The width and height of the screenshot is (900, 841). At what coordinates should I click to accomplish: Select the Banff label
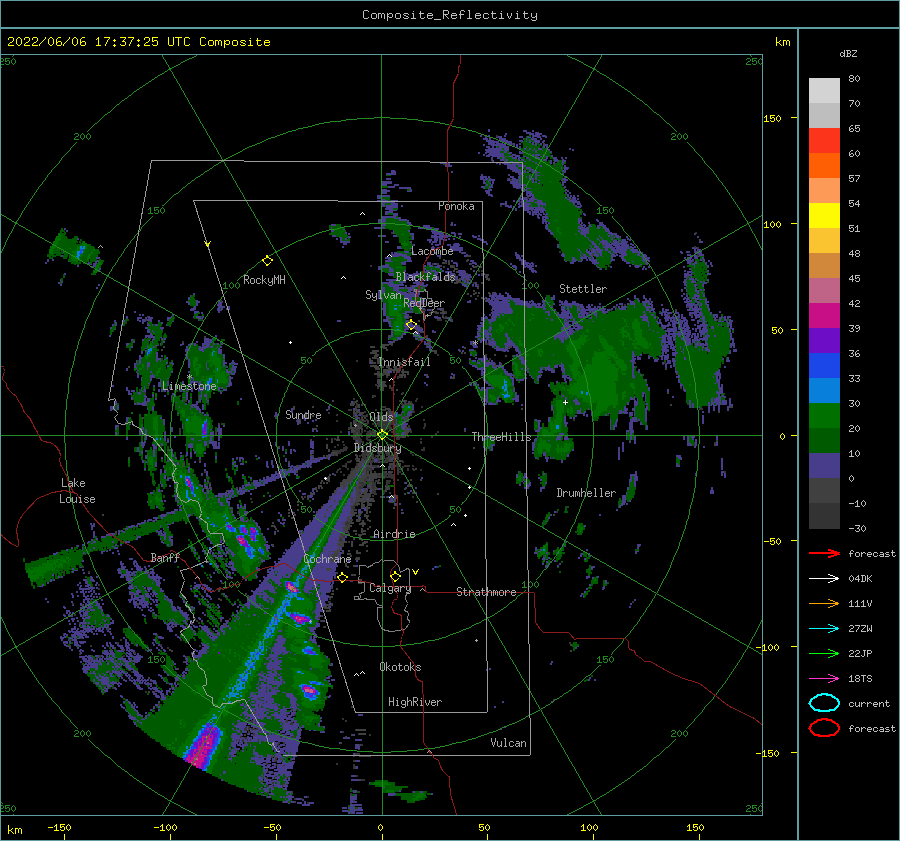point(165,557)
